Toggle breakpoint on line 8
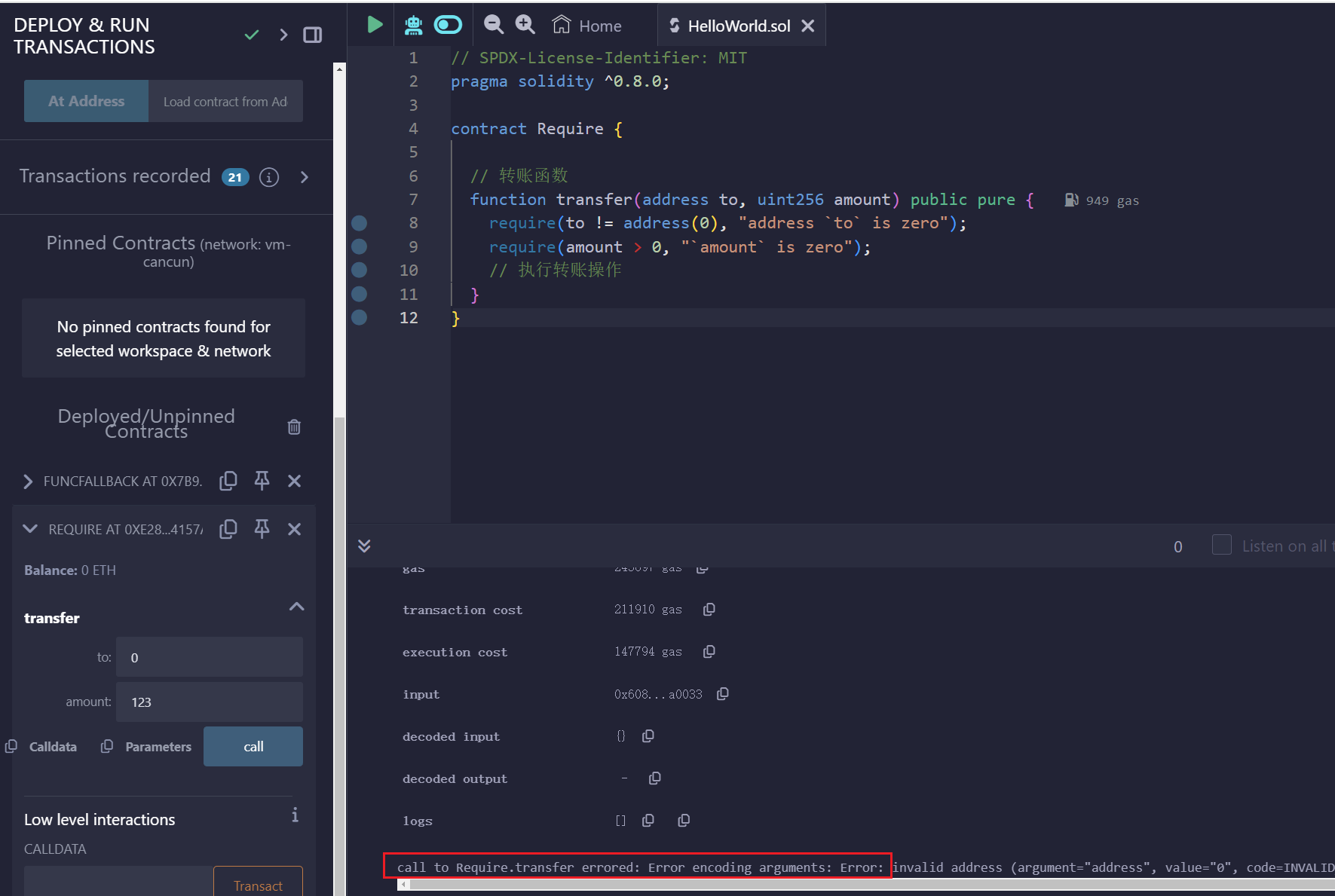Image resolution: width=1335 pixels, height=896 pixels. (360, 223)
